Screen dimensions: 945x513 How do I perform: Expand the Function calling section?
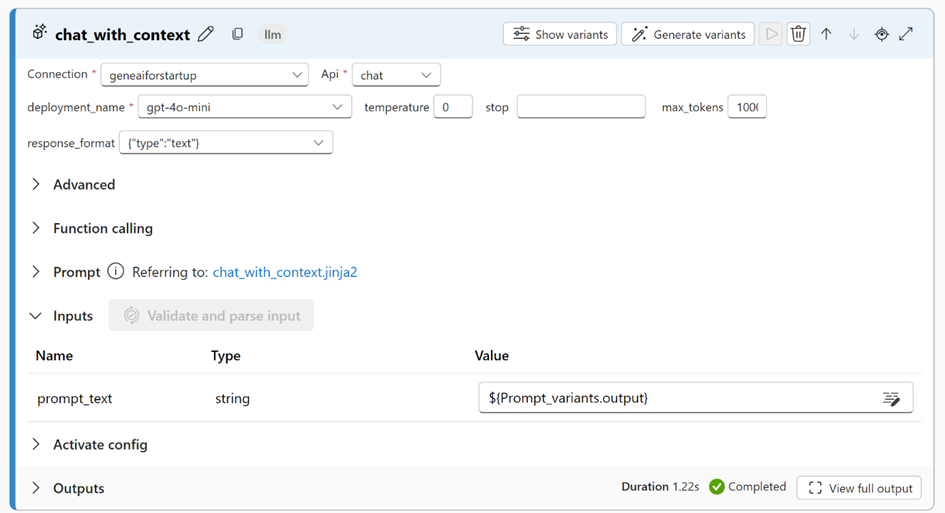point(36,228)
